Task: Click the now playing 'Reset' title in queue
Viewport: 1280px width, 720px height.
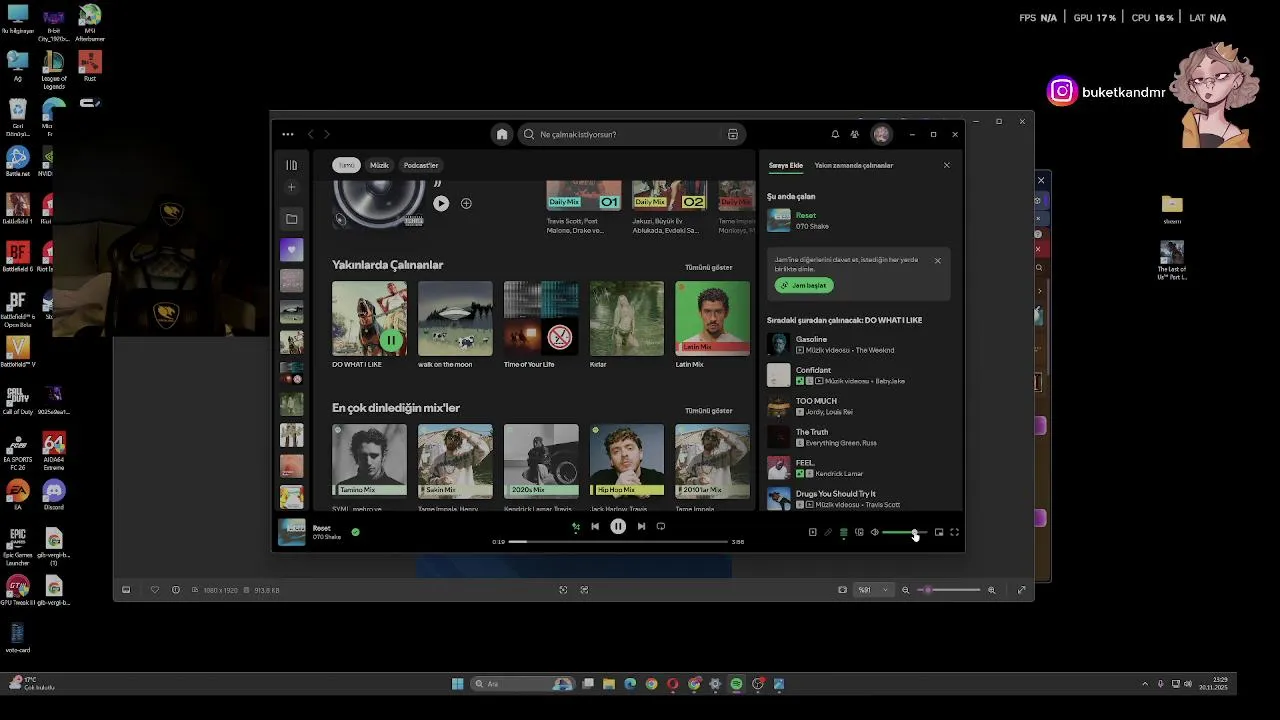Action: pyautogui.click(x=806, y=215)
